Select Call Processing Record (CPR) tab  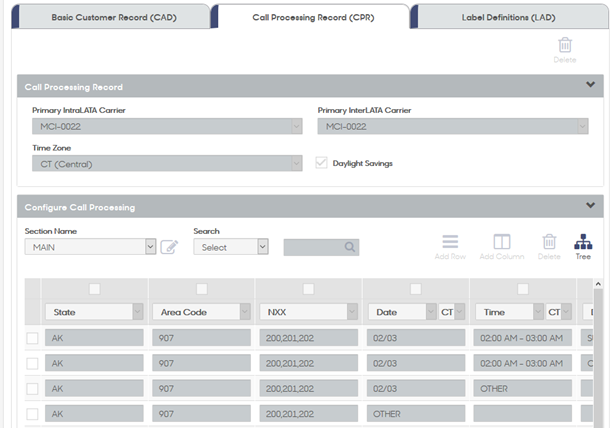[x=313, y=17]
